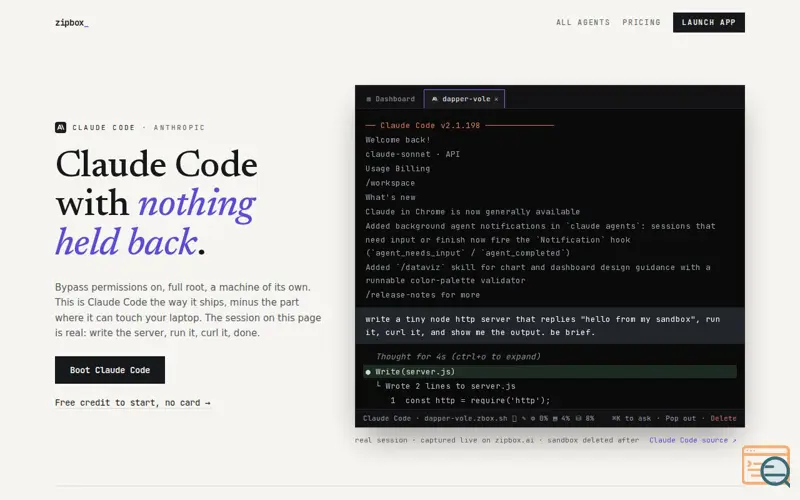Click the edit pencil icon in the terminal status bar
Screen dimensions: 800x500
coord(524,418)
